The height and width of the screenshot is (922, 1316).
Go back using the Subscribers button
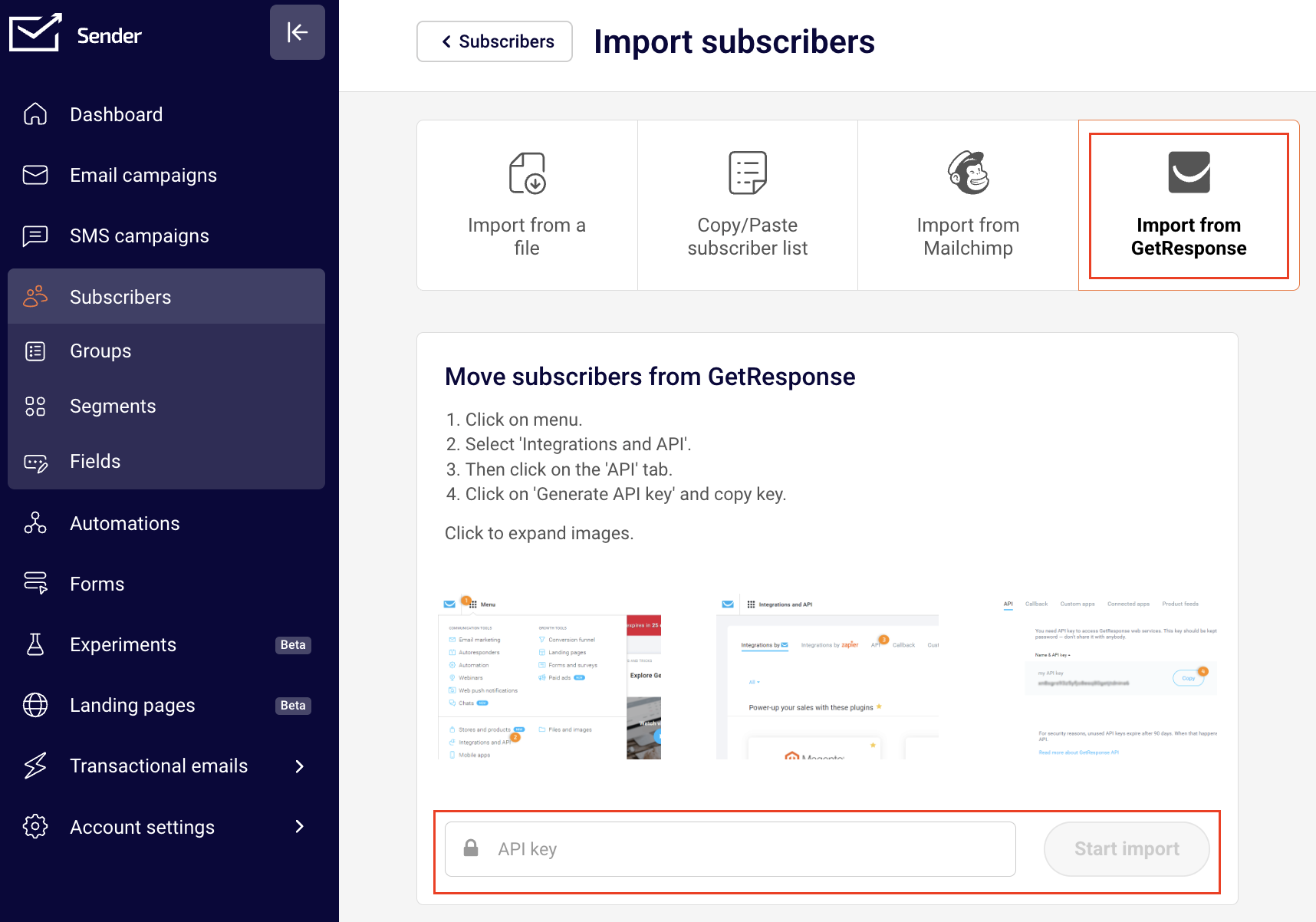pos(495,41)
